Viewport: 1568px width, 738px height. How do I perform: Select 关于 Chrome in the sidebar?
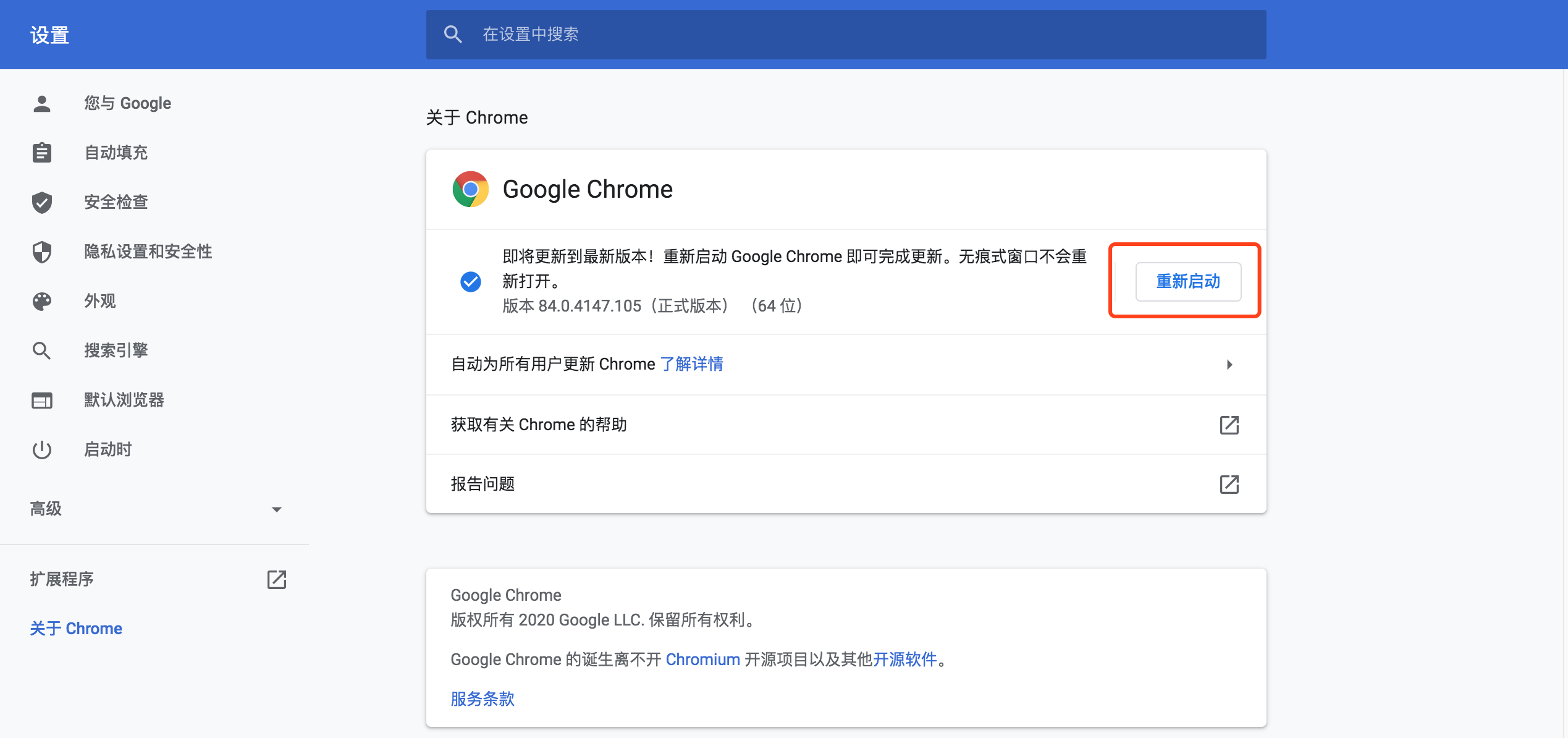pos(76,629)
